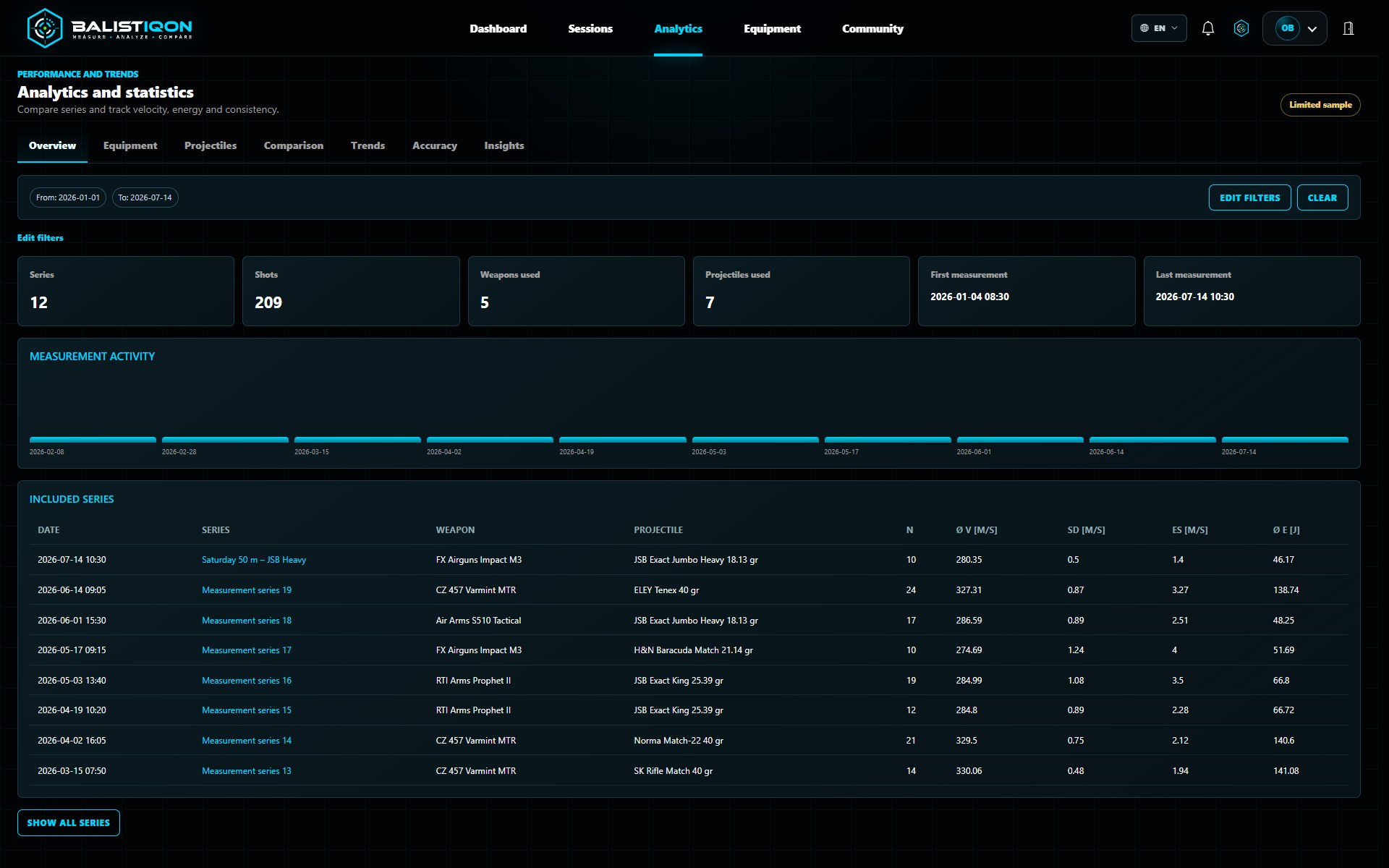Open Measurement series 16 link
Viewport: 1389px width, 868px height.
click(x=247, y=681)
